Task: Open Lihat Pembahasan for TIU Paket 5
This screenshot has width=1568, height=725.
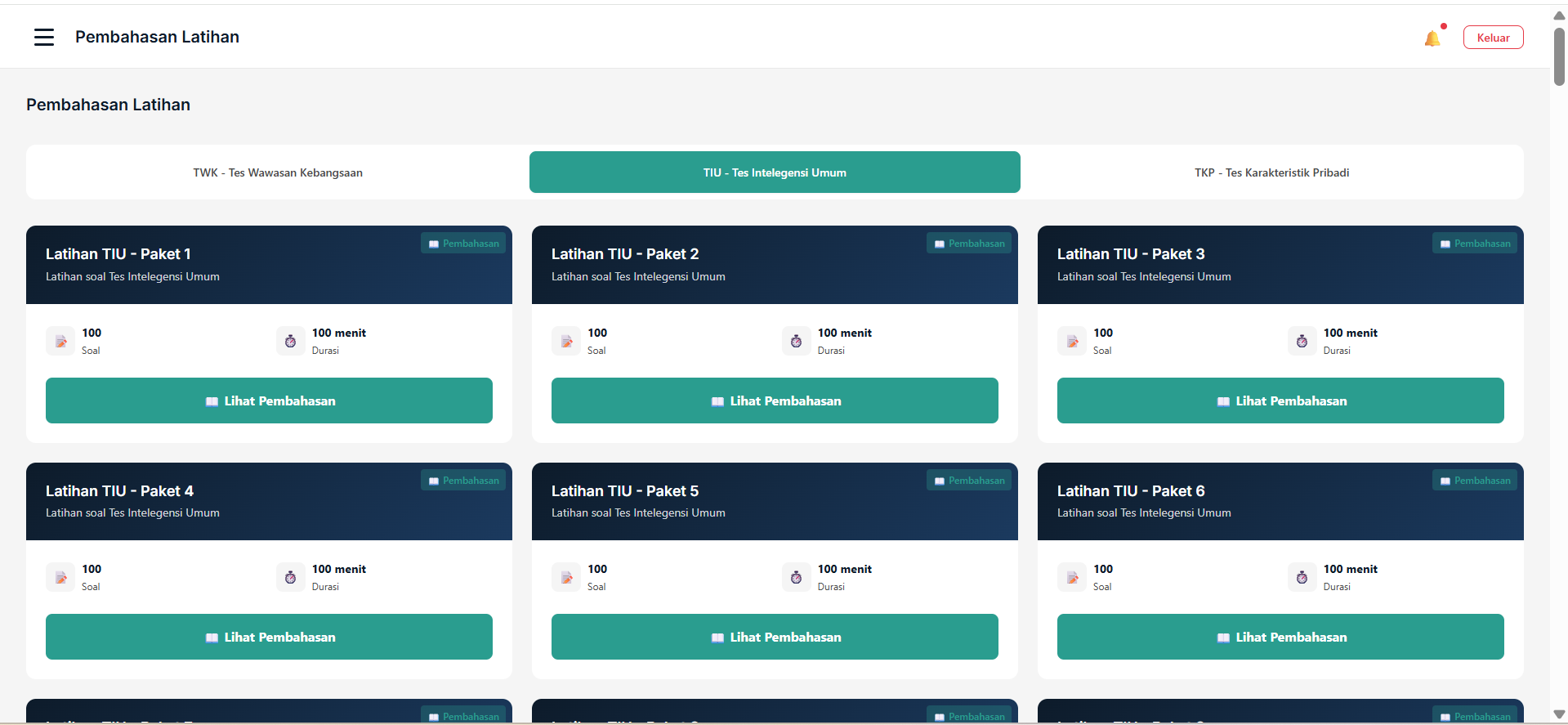Action: coord(774,637)
